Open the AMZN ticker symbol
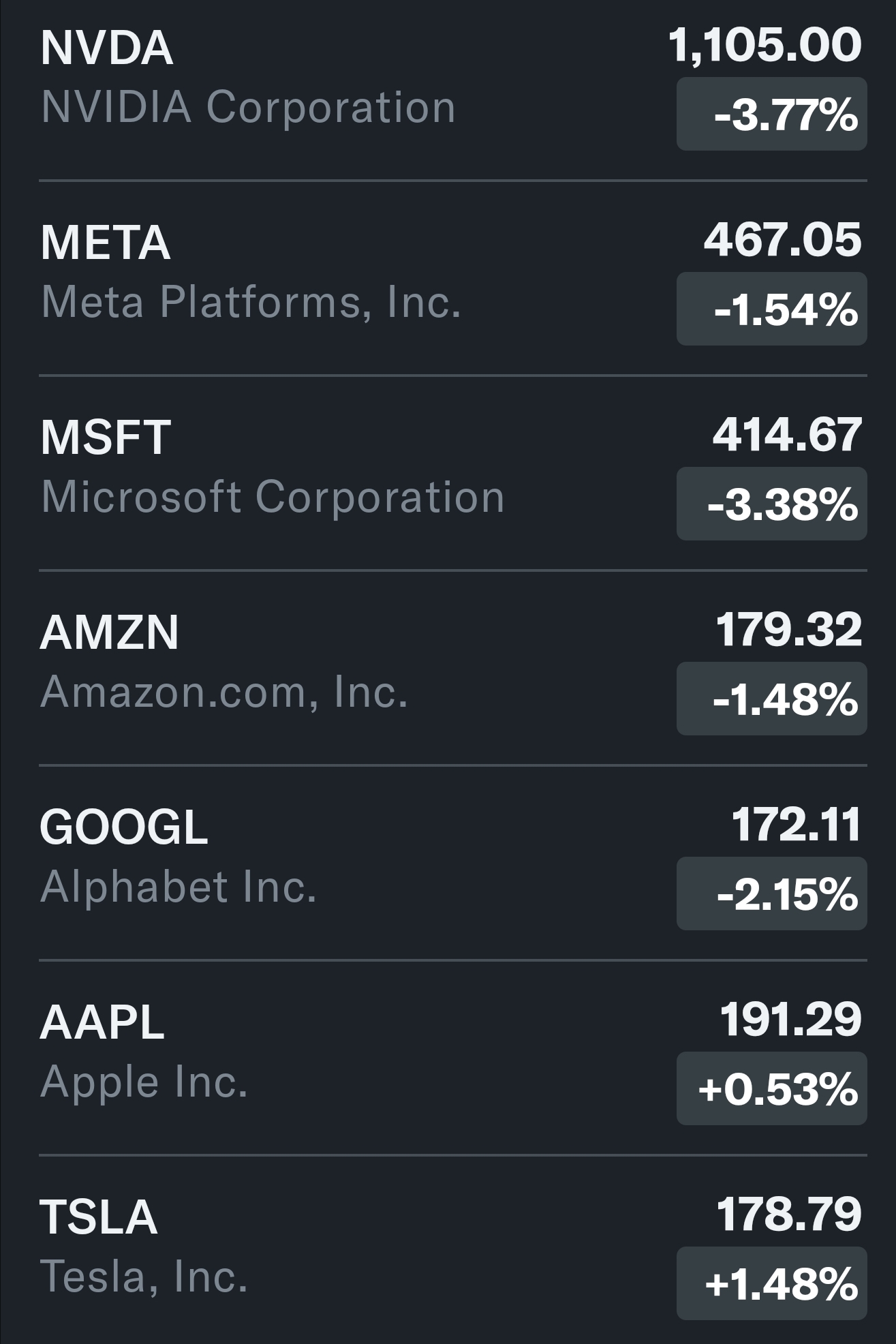896x1344 pixels. tap(109, 632)
